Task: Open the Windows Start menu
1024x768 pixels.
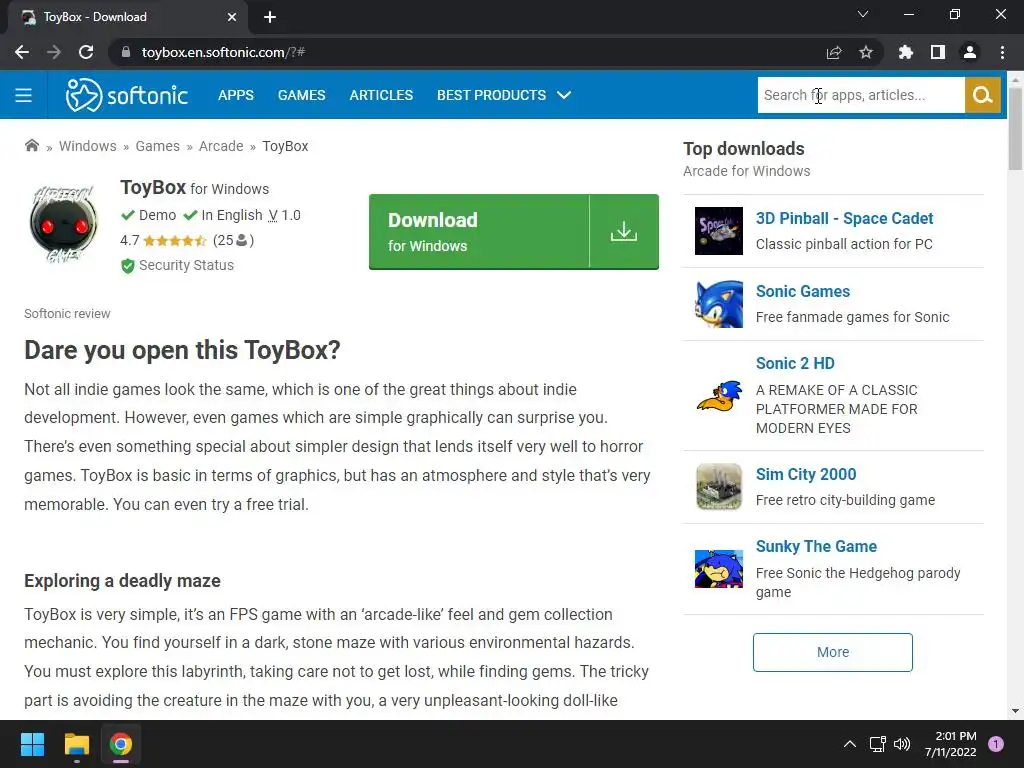Action: [x=32, y=744]
